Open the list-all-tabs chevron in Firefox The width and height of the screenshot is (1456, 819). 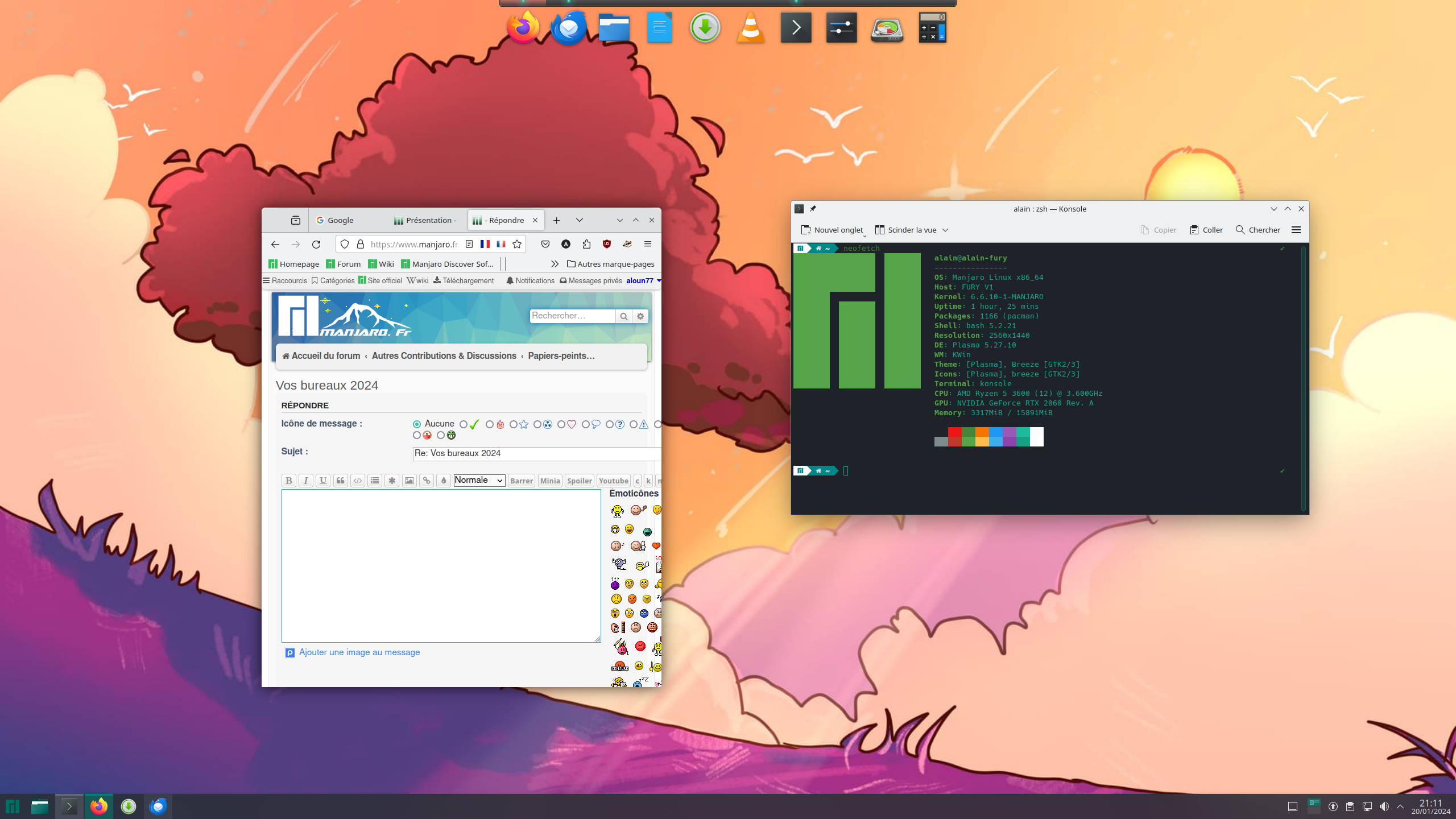click(580, 220)
